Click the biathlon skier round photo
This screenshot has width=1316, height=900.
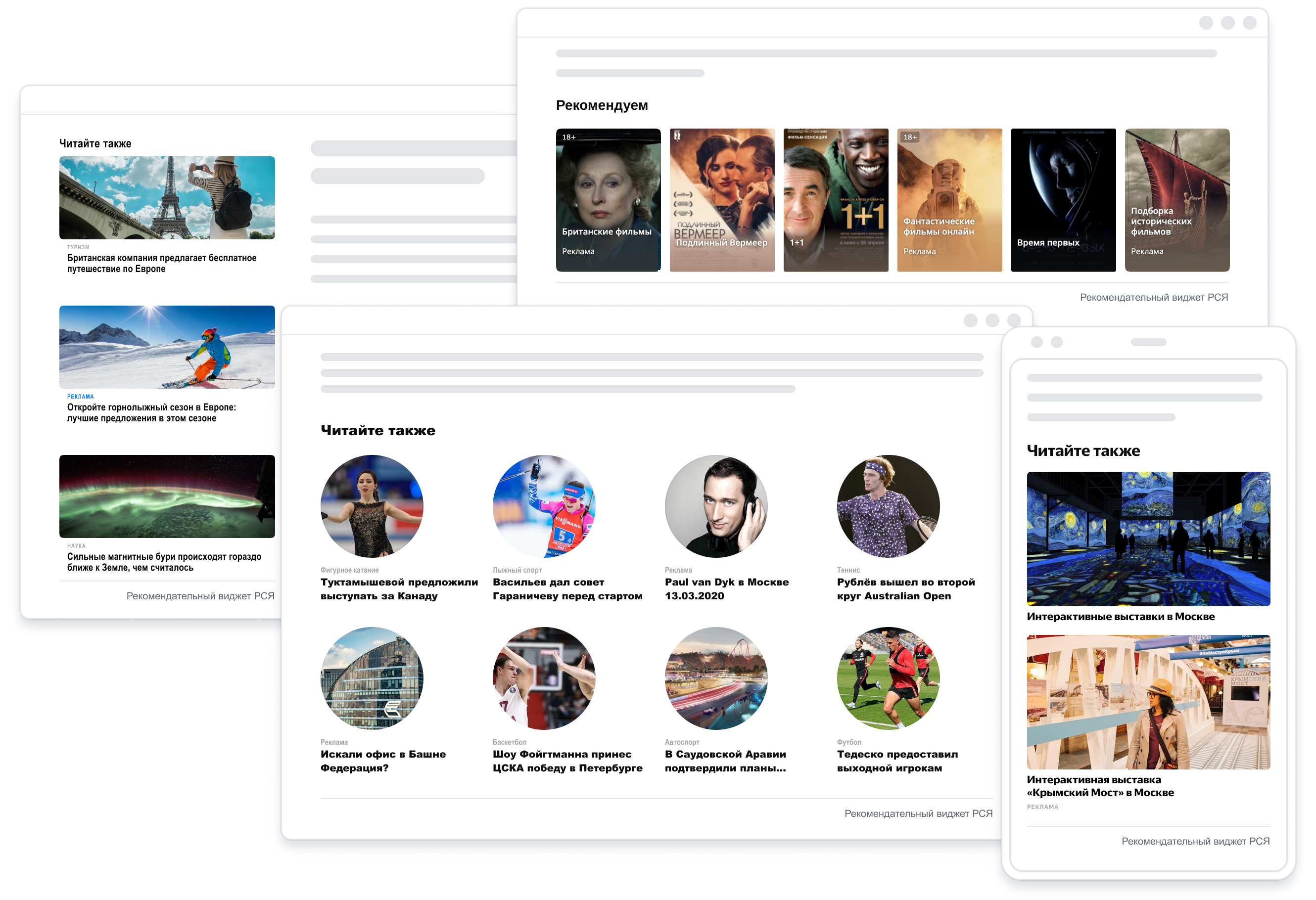544,506
